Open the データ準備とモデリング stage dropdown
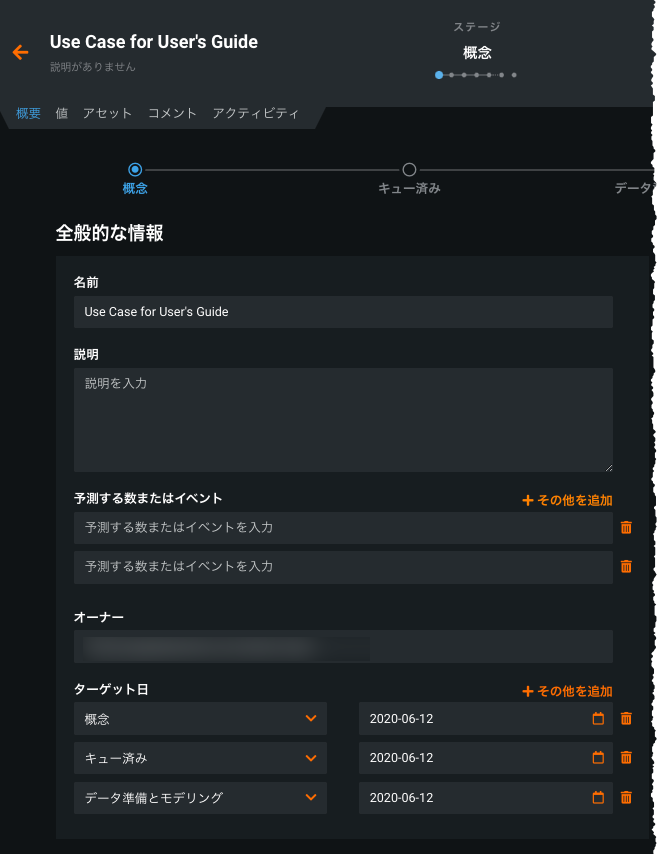Screen dimensions: 657x854 coord(310,798)
